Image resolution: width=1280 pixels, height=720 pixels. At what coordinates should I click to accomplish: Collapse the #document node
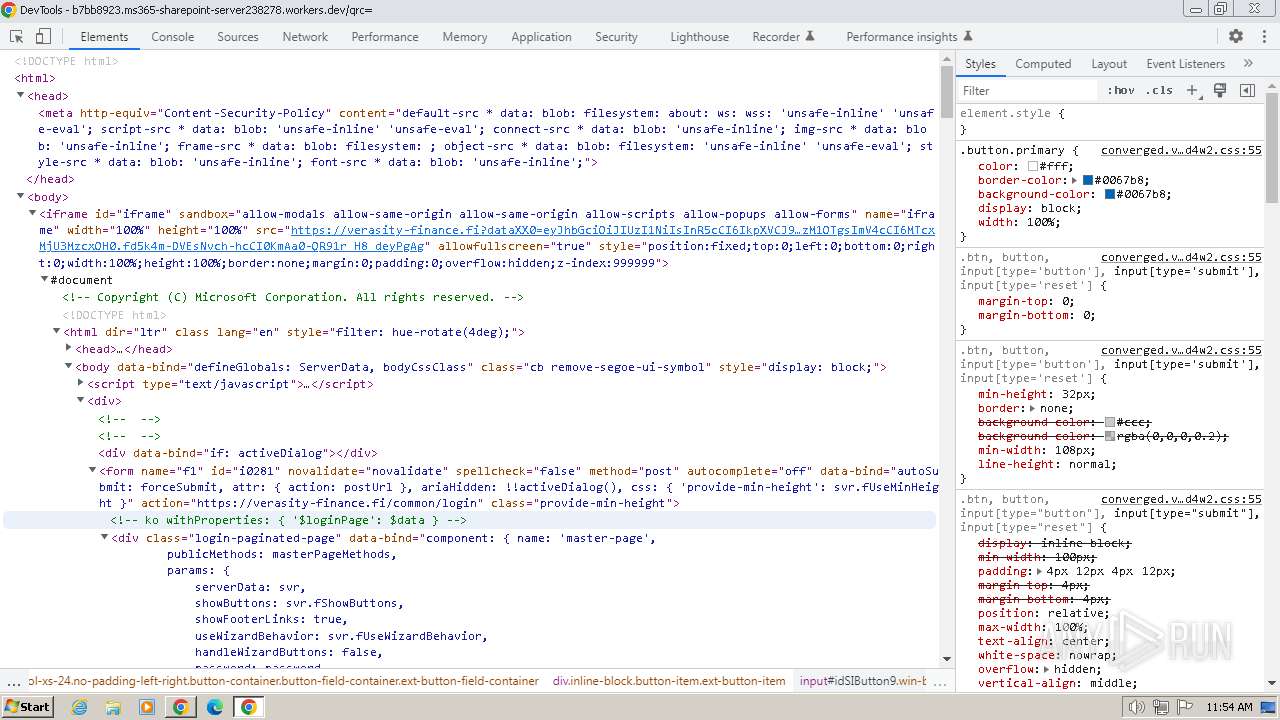pyautogui.click(x=44, y=280)
